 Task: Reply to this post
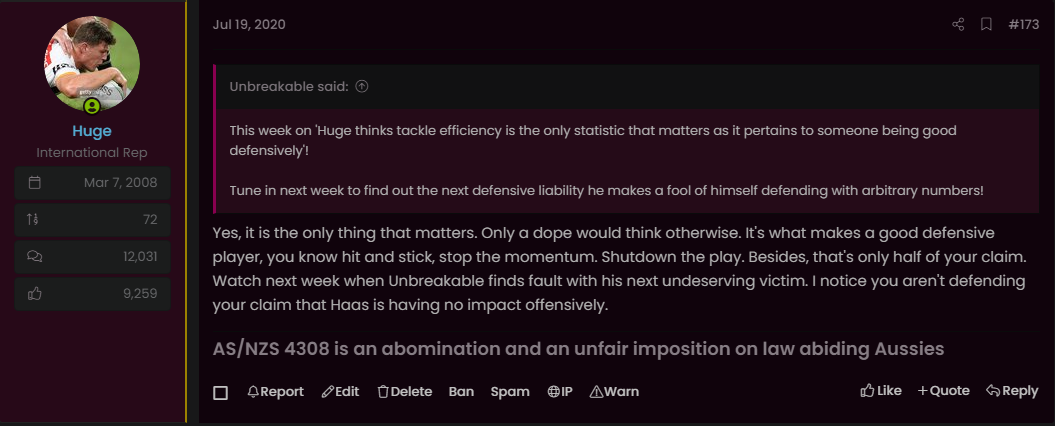(1012, 391)
